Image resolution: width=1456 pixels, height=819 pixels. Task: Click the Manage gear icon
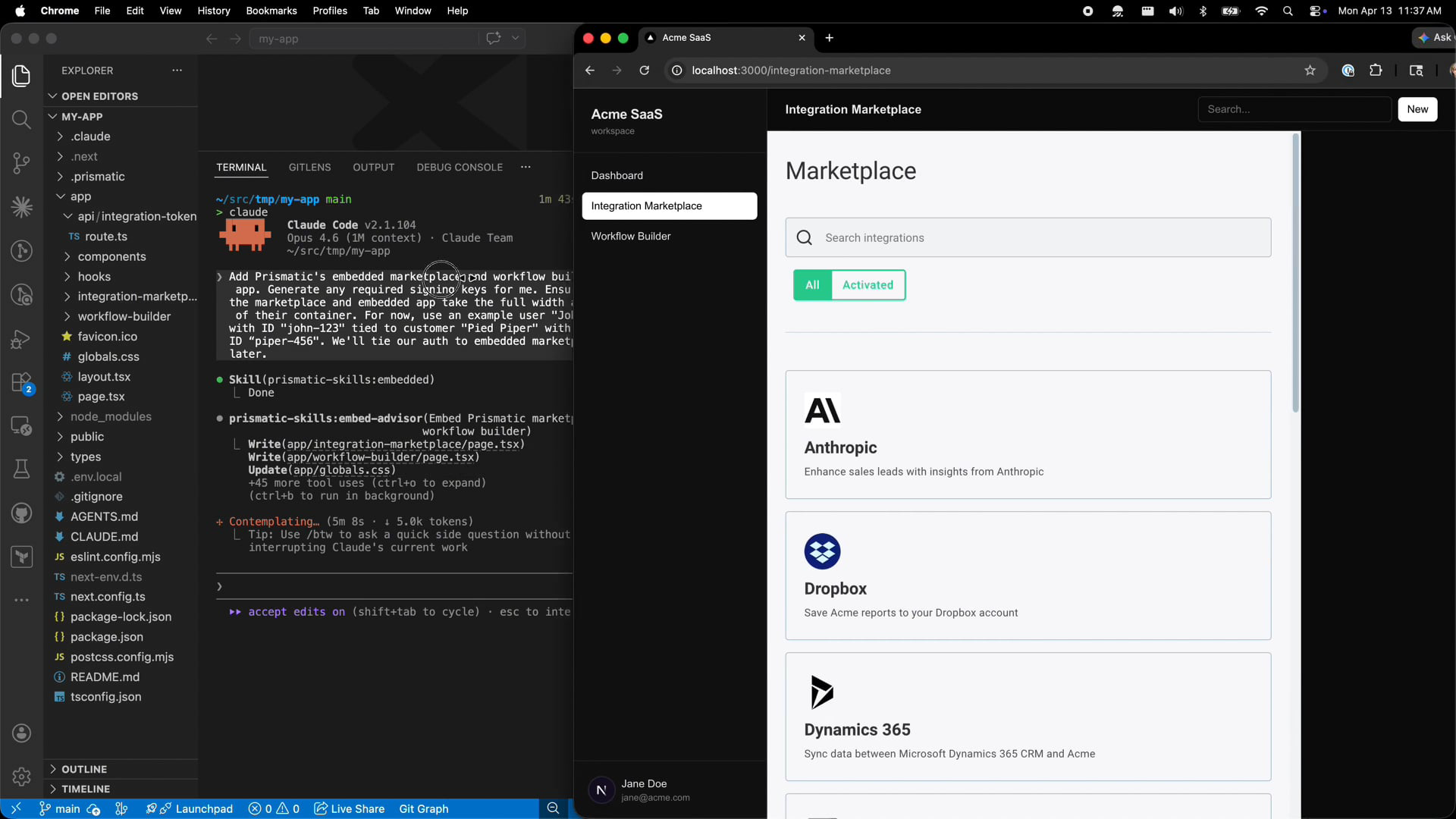point(21,777)
